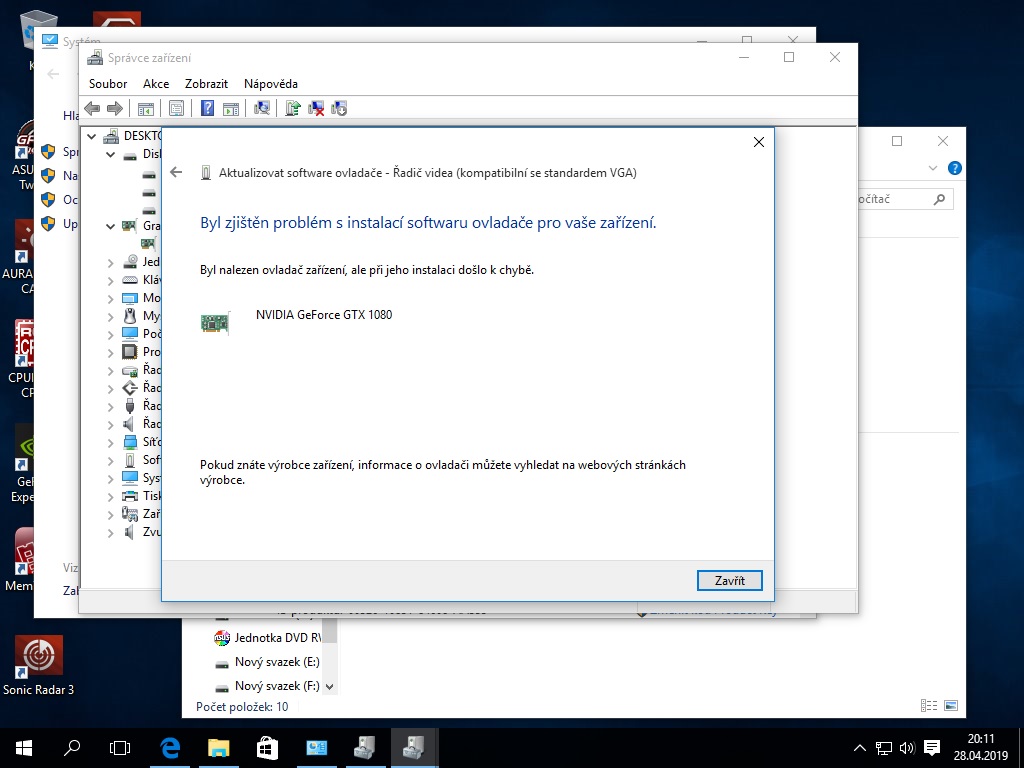
Task: Open Microsoft Store from the taskbar
Action: (267, 748)
